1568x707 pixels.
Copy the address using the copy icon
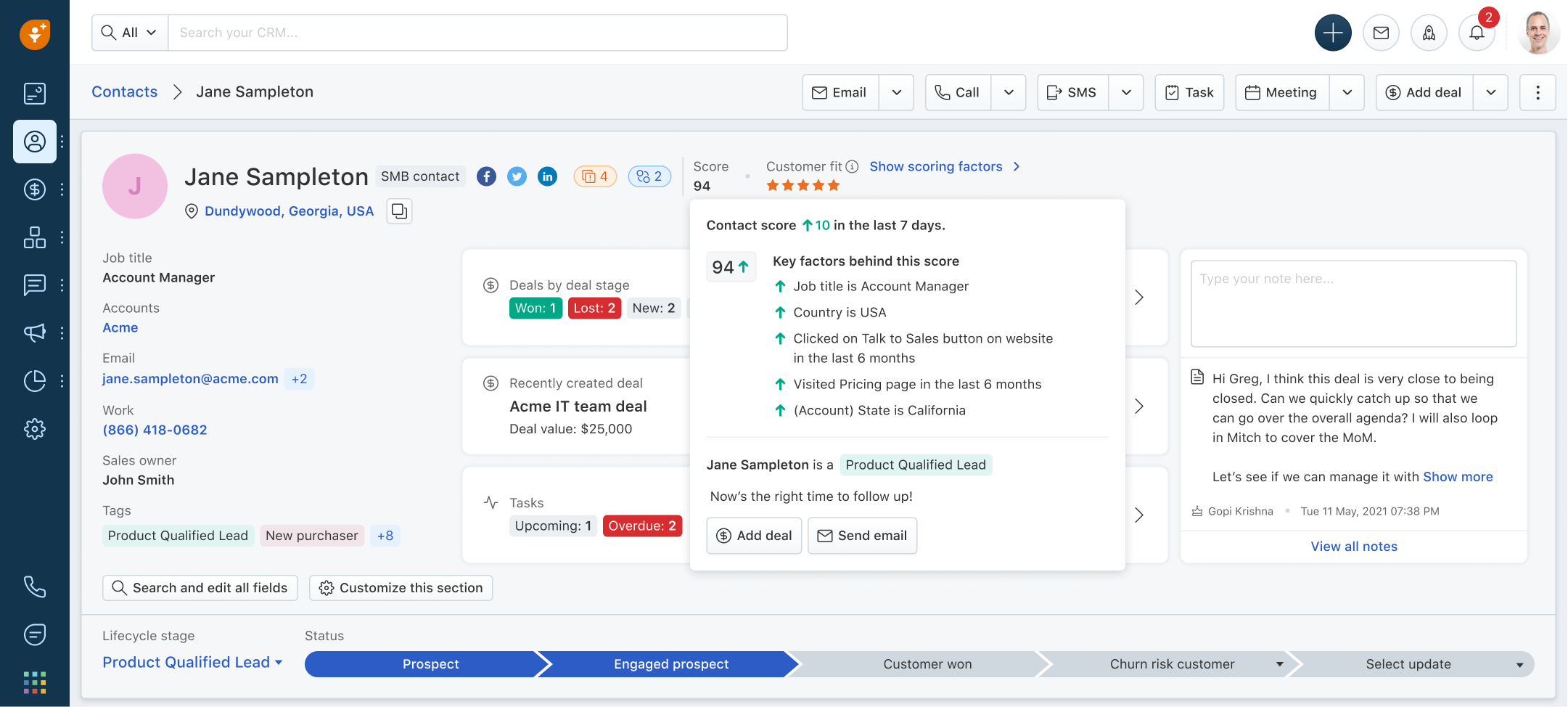click(x=399, y=211)
